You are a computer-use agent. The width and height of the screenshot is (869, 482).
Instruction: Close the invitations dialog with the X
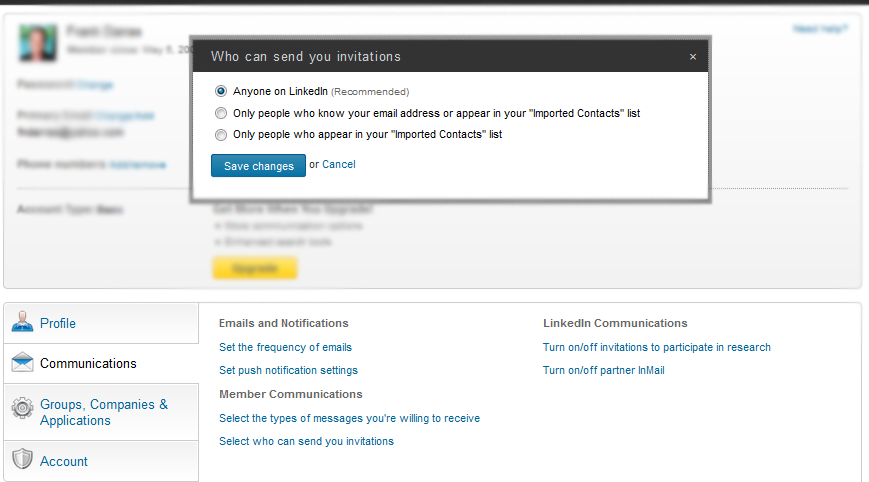(x=693, y=57)
